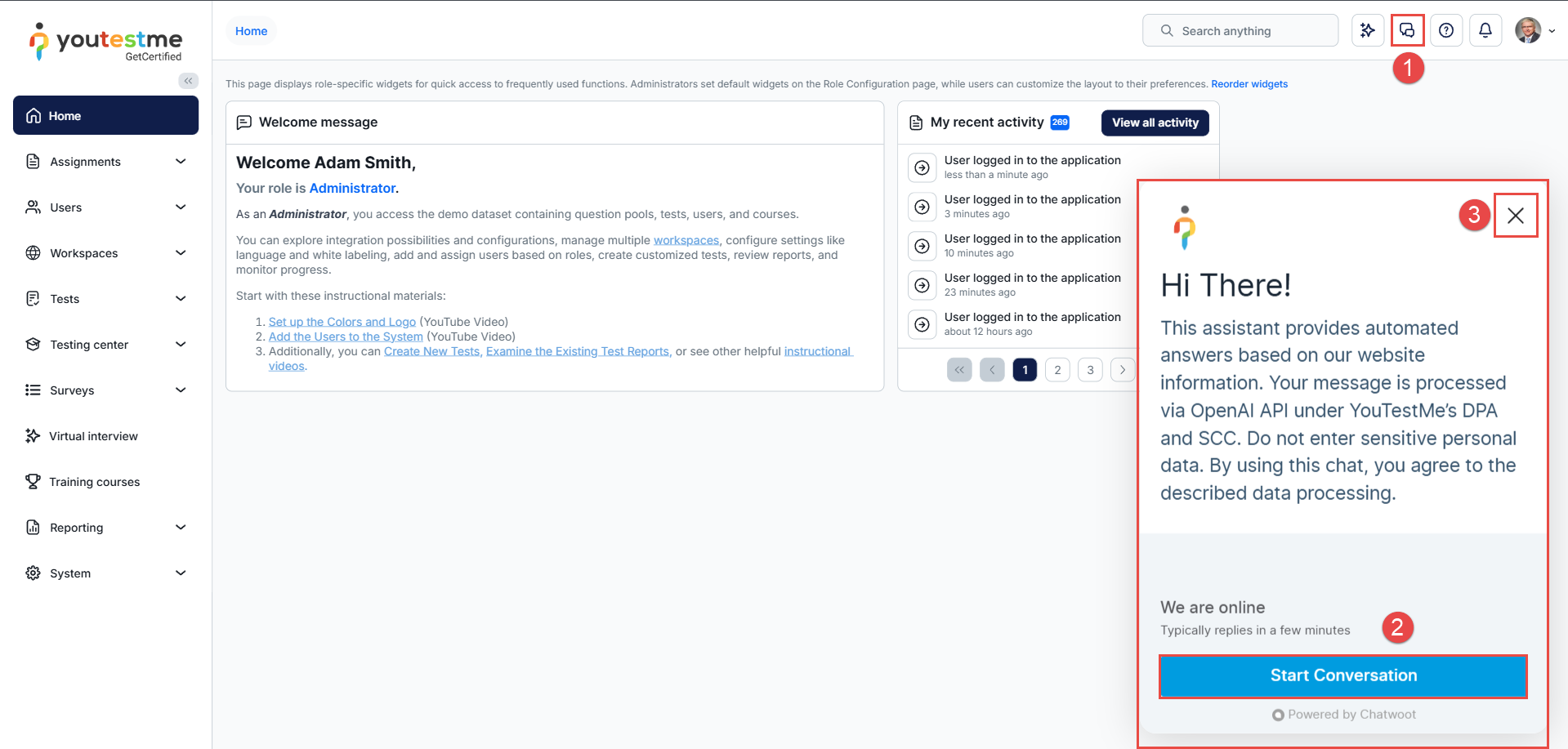Click the View all activity button
This screenshot has height=749, width=1568.
click(x=1155, y=123)
